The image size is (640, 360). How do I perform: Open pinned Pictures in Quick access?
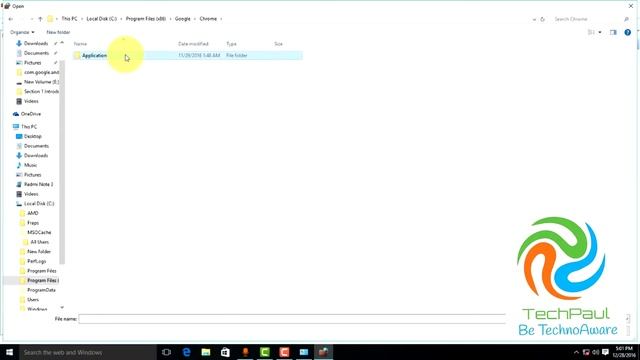pyautogui.click(x=32, y=63)
